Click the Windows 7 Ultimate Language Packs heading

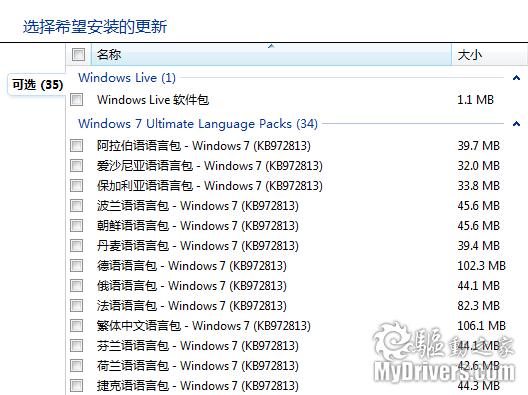click(198, 124)
